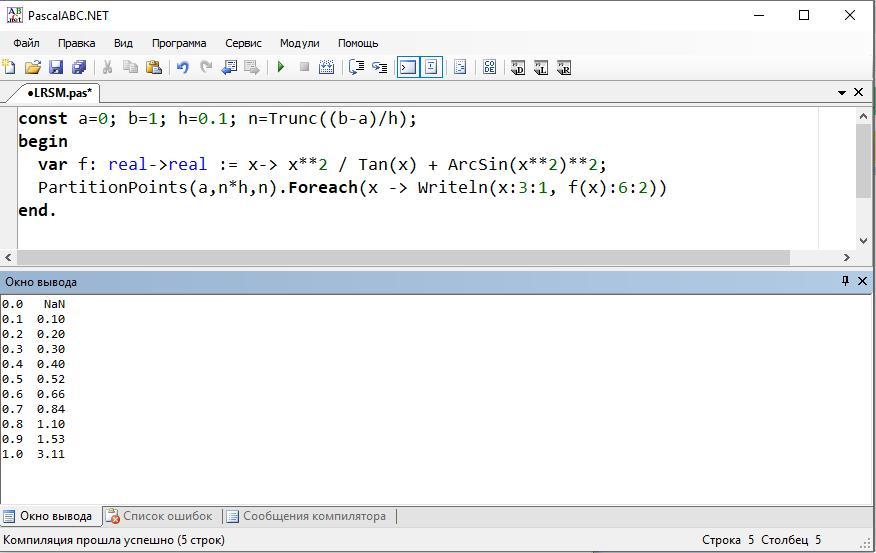Stop program execution
This screenshot has height=553, width=876.
click(x=304, y=67)
